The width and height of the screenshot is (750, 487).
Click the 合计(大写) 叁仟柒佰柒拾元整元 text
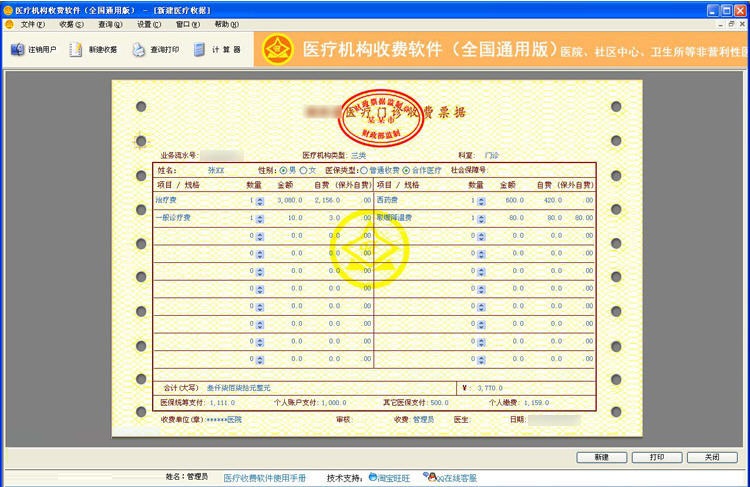click(x=217, y=388)
